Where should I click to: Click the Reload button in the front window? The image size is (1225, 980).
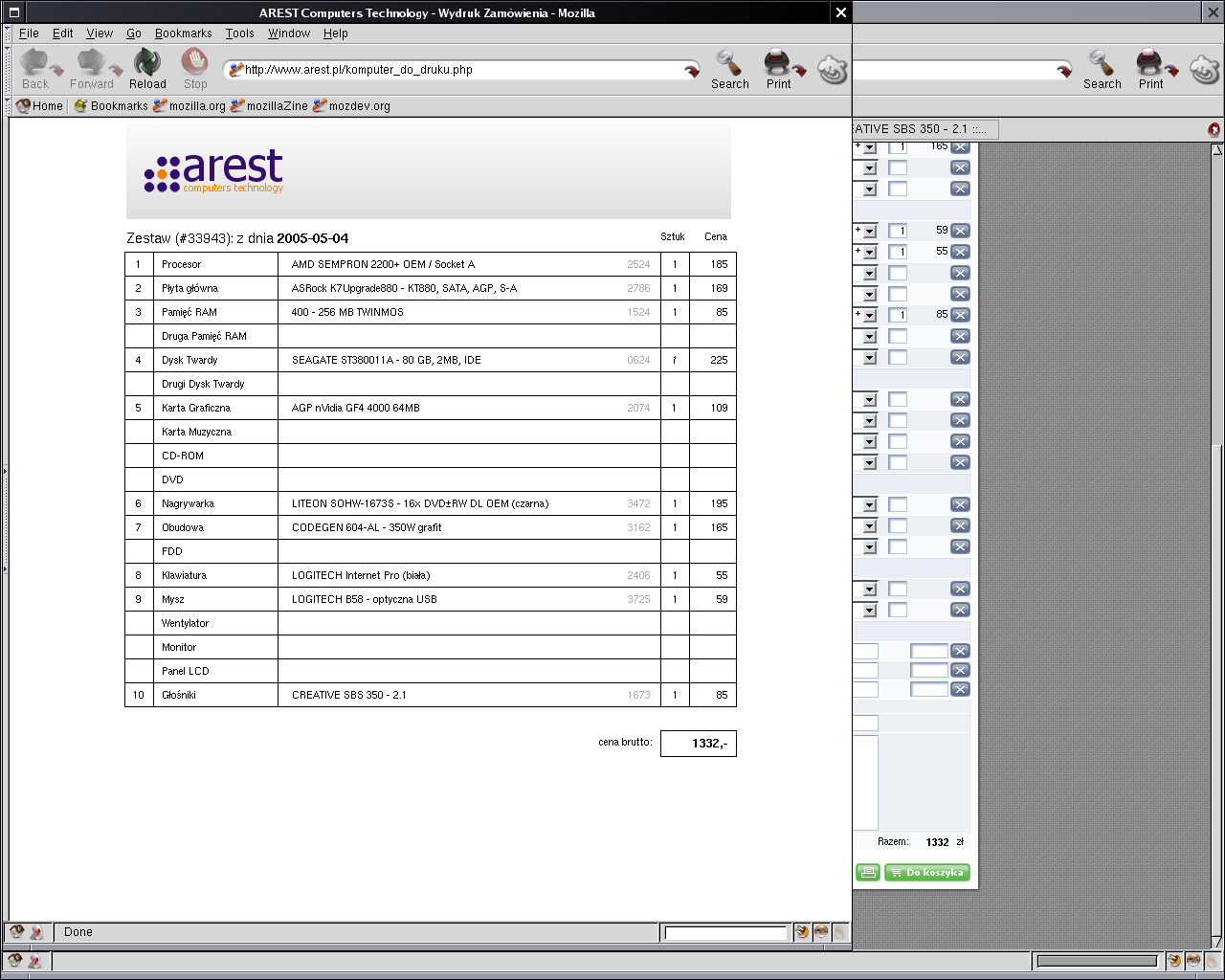tap(147, 69)
